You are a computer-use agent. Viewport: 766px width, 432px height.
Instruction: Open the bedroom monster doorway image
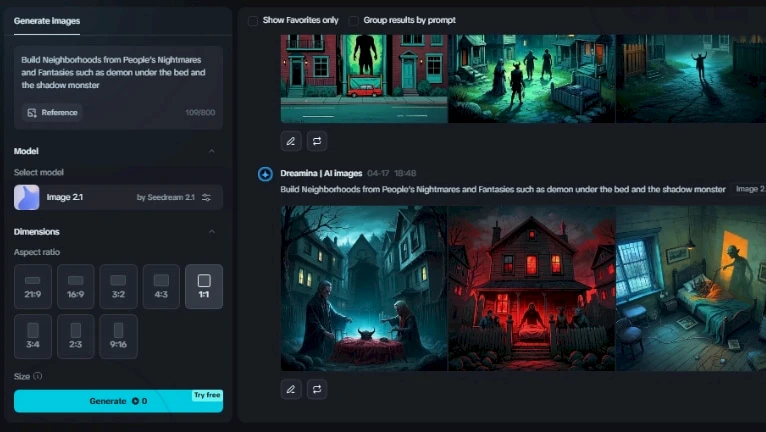(x=691, y=288)
